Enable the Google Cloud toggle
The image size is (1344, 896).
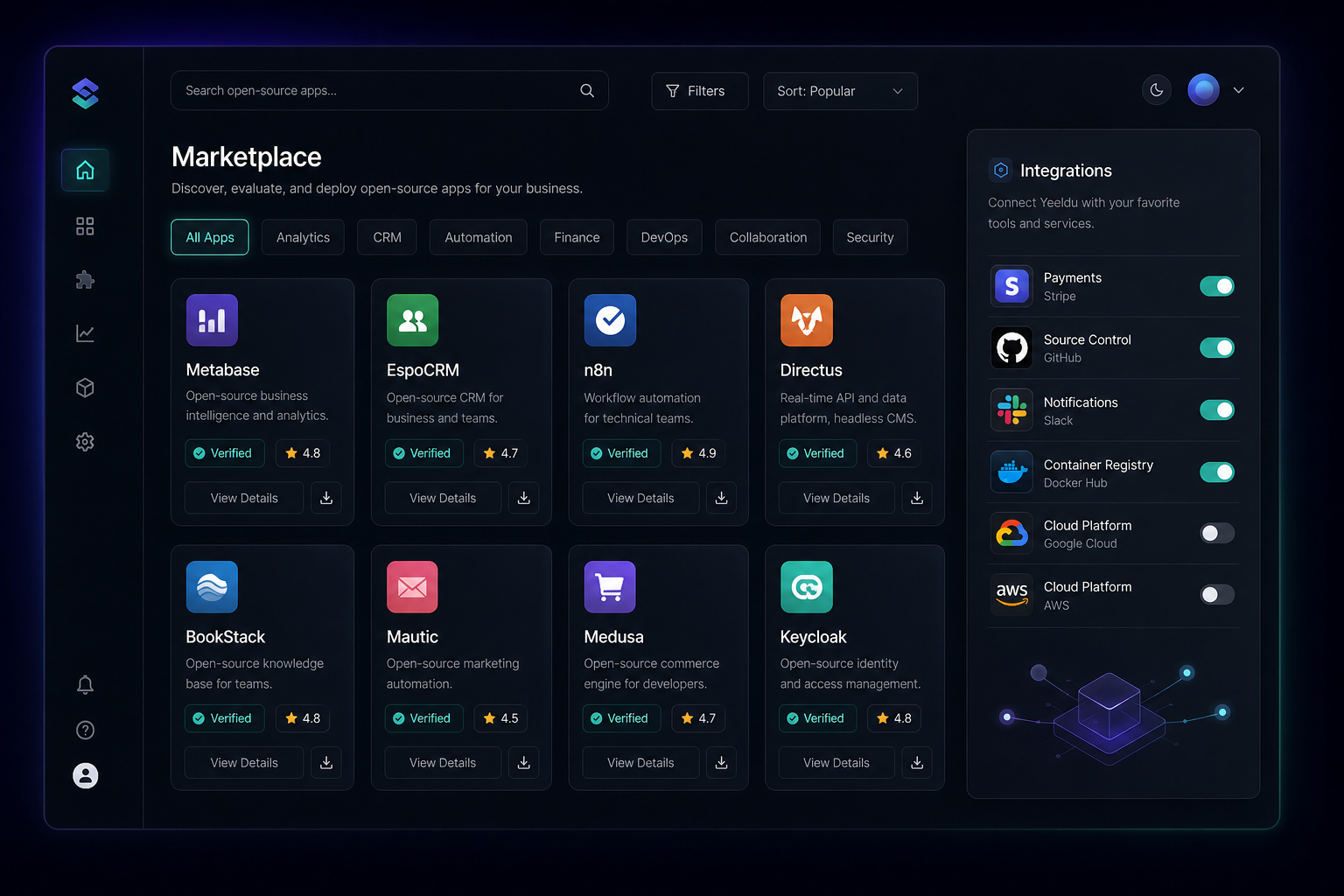coord(1217,534)
